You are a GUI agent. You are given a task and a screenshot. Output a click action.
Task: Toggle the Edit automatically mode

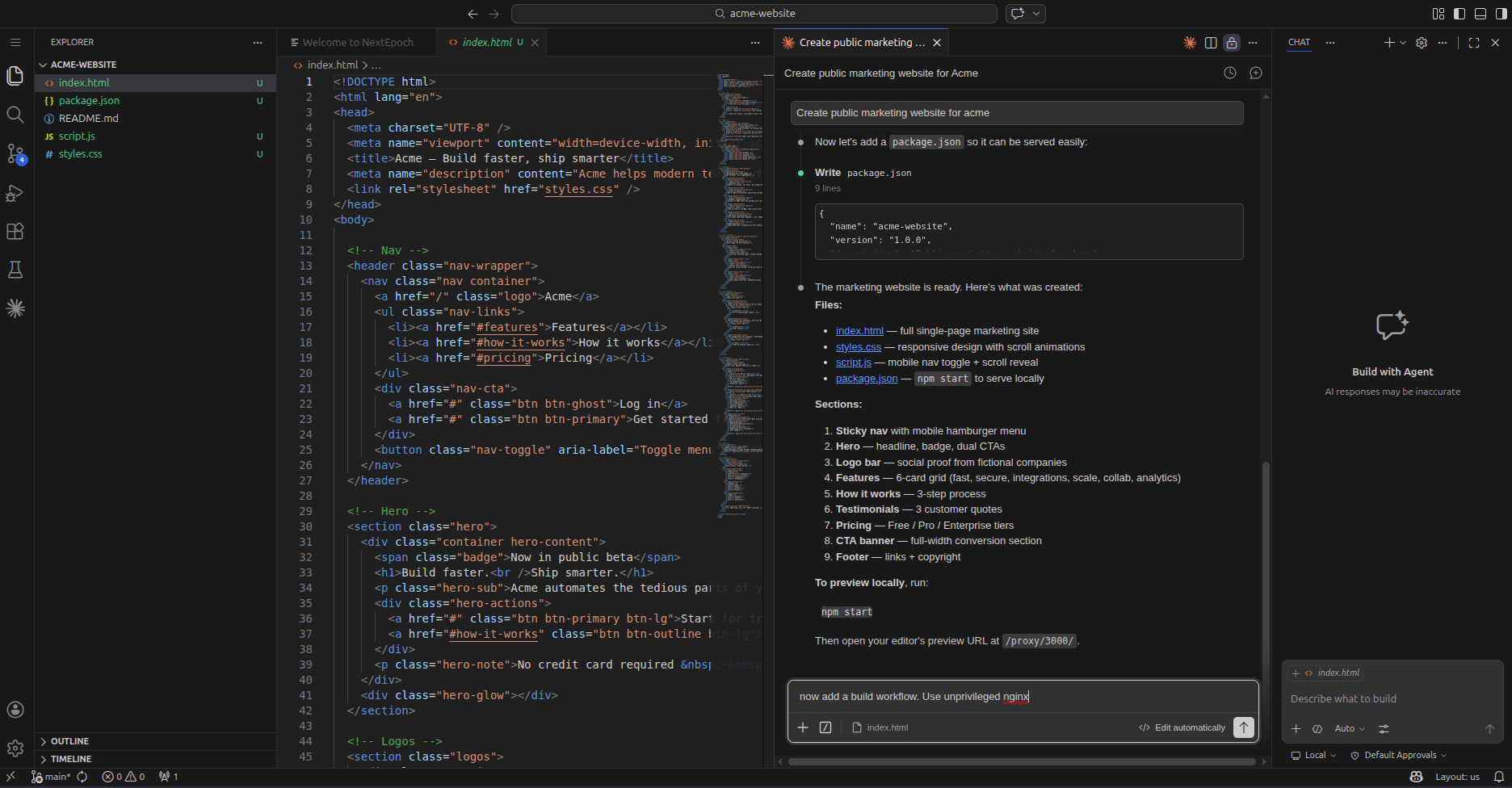(1182, 727)
